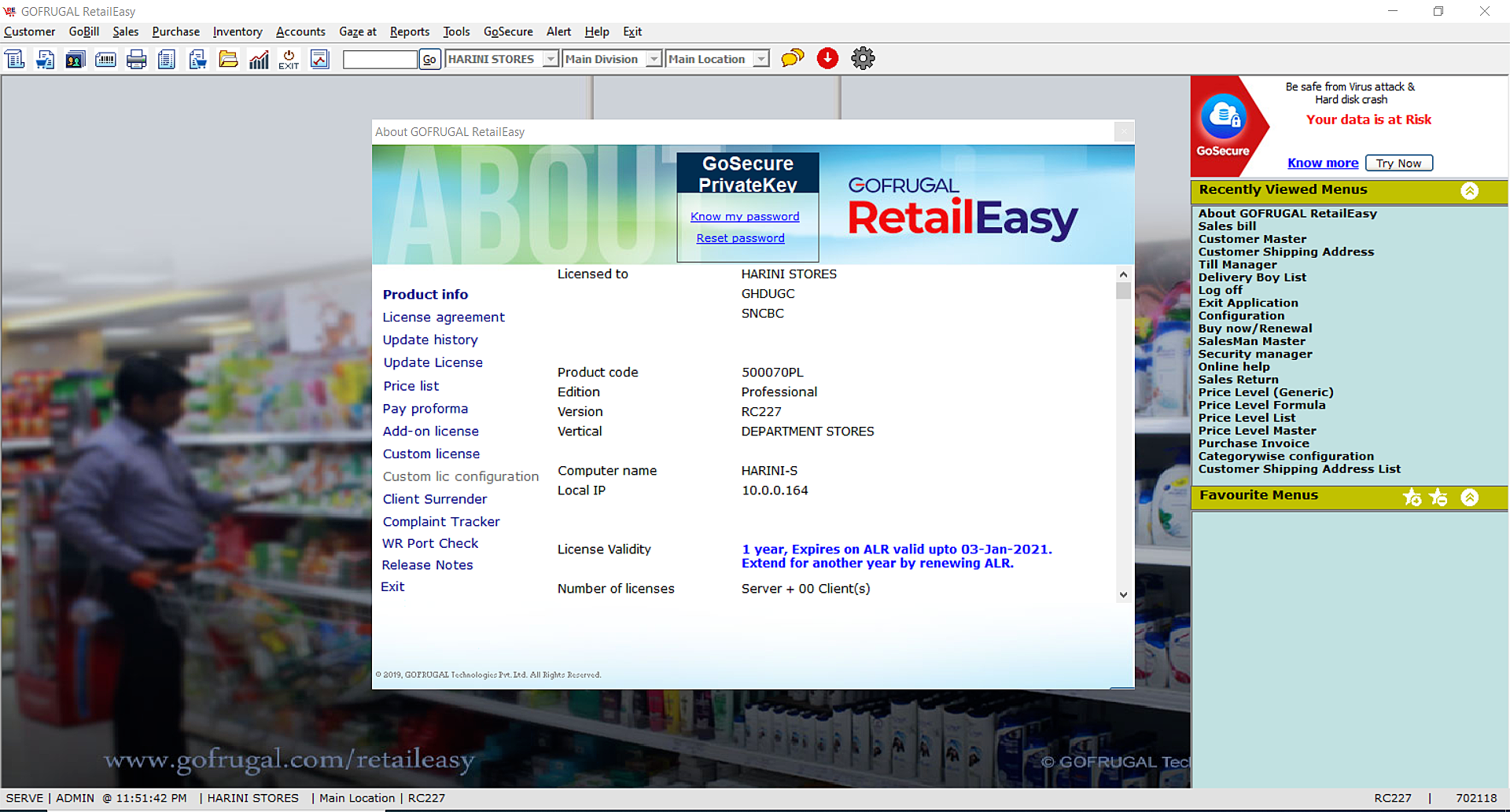This screenshot has height=812, width=1510.
Task: Collapse the Recently Viewed Menus panel
Action: tap(1469, 191)
